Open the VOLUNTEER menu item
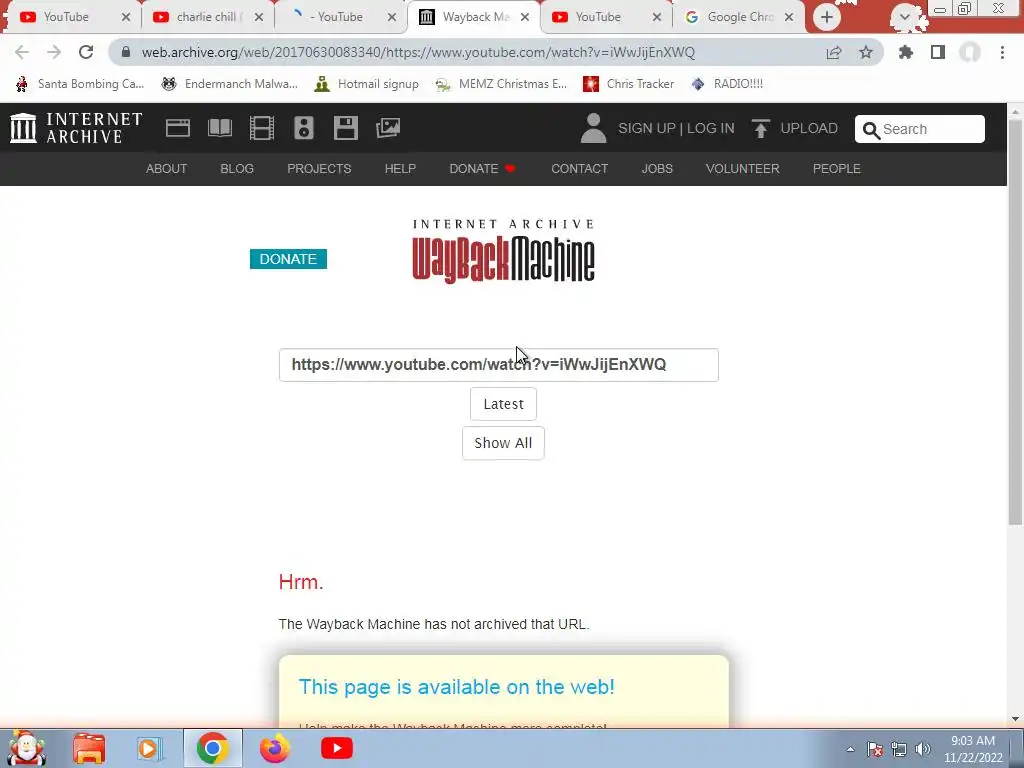 743,168
